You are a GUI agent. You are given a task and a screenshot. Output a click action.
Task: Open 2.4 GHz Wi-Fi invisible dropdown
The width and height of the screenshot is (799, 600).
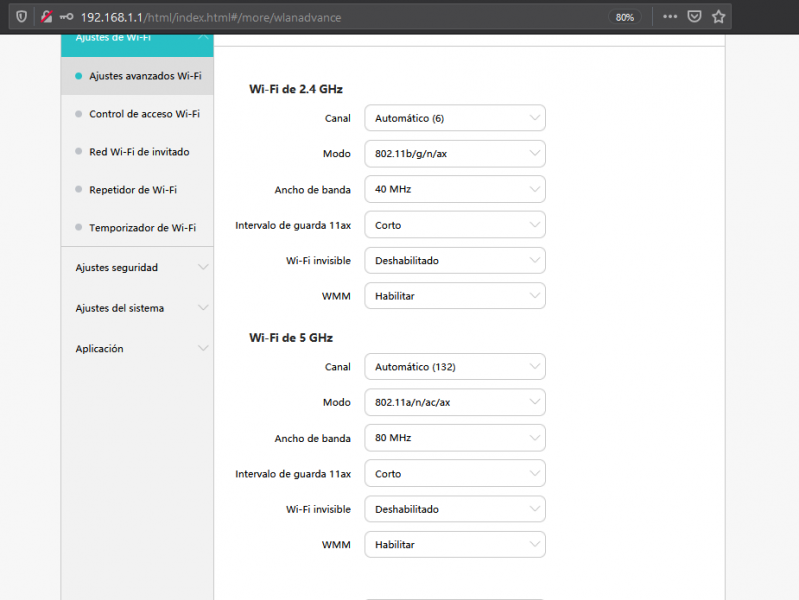click(x=454, y=260)
